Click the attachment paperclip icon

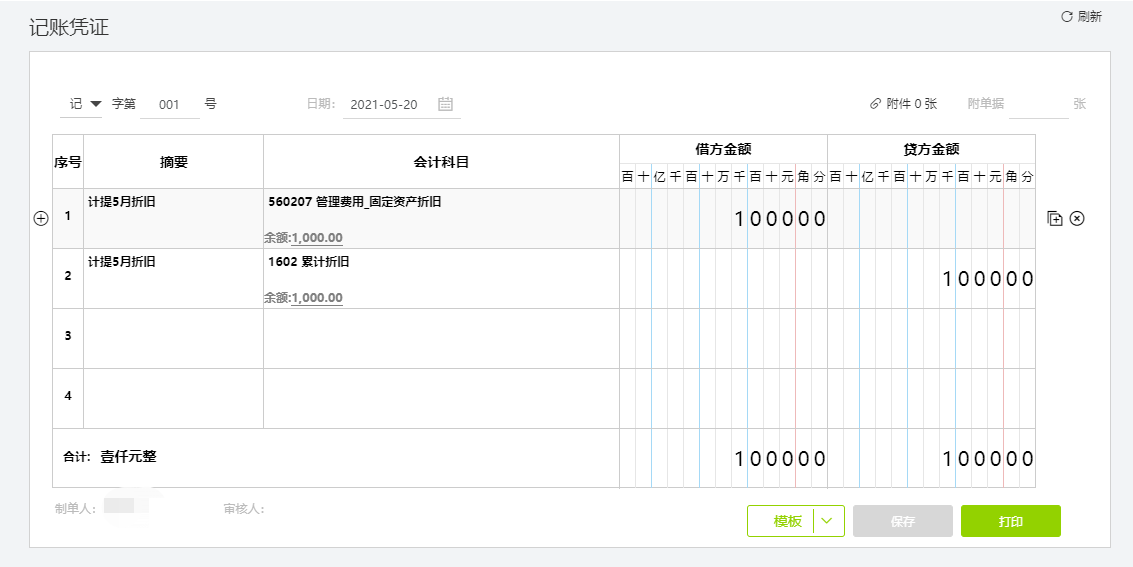coord(875,104)
